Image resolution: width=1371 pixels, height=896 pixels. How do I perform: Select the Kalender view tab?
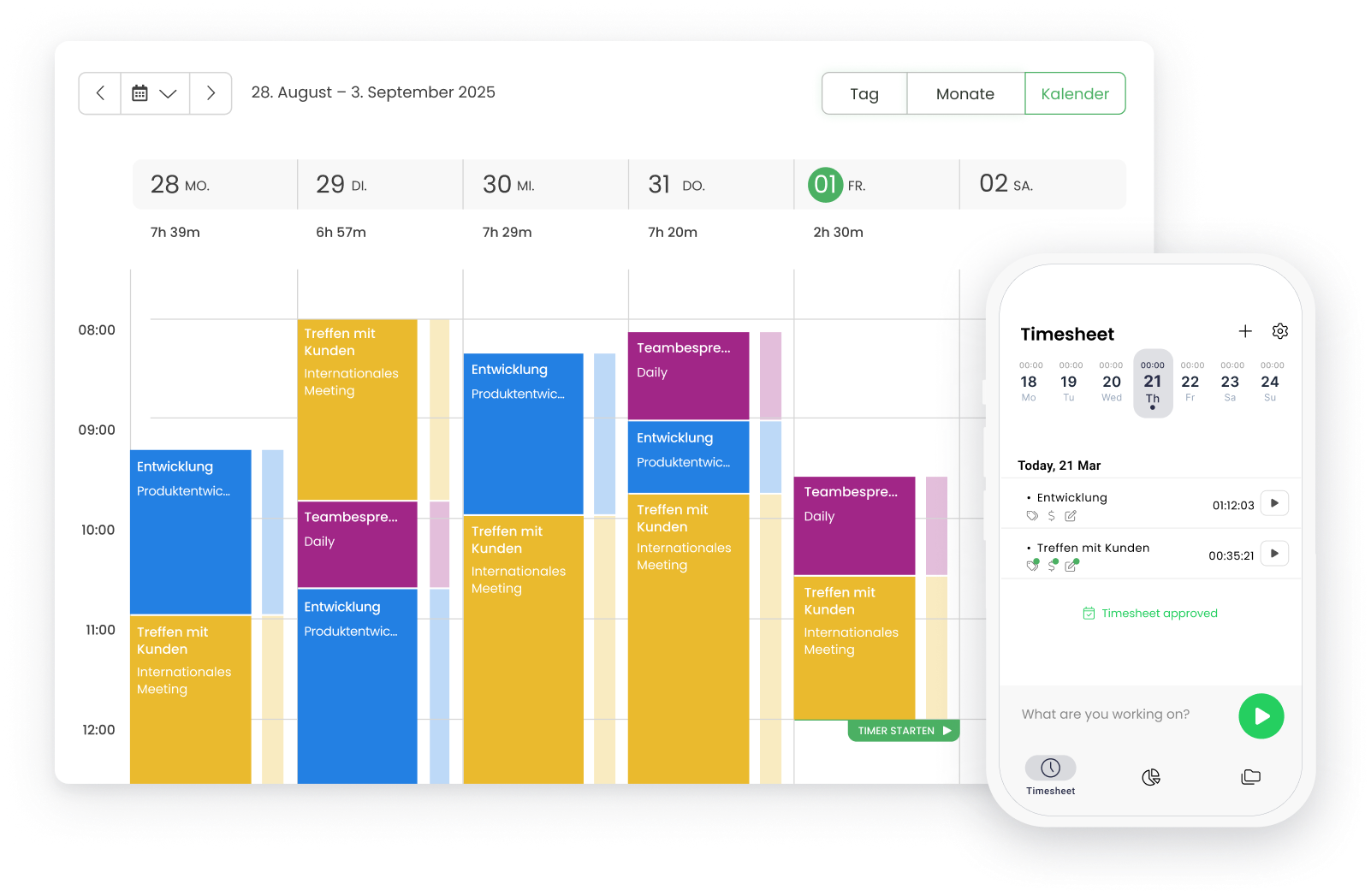pos(1075,93)
